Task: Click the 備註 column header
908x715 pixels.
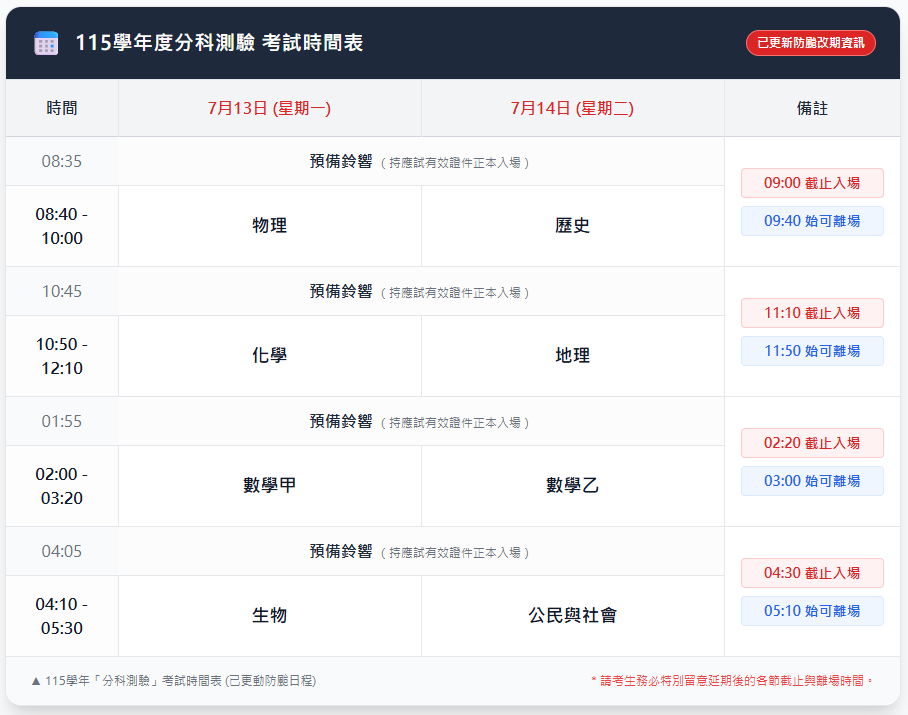Action: click(x=812, y=108)
